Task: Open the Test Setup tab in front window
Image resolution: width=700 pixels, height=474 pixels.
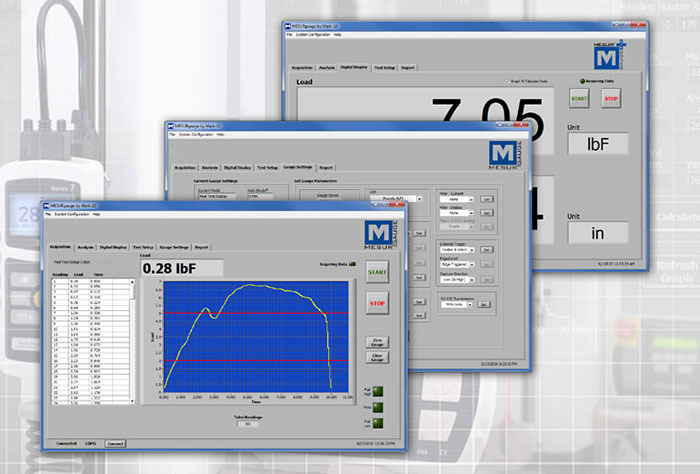Action: point(143,247)
